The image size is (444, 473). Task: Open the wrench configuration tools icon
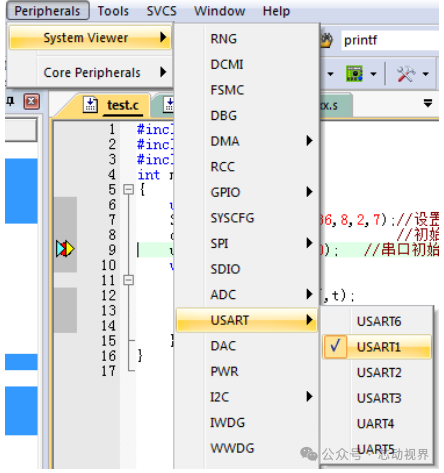pyautogui.click(x=406, y=74)
